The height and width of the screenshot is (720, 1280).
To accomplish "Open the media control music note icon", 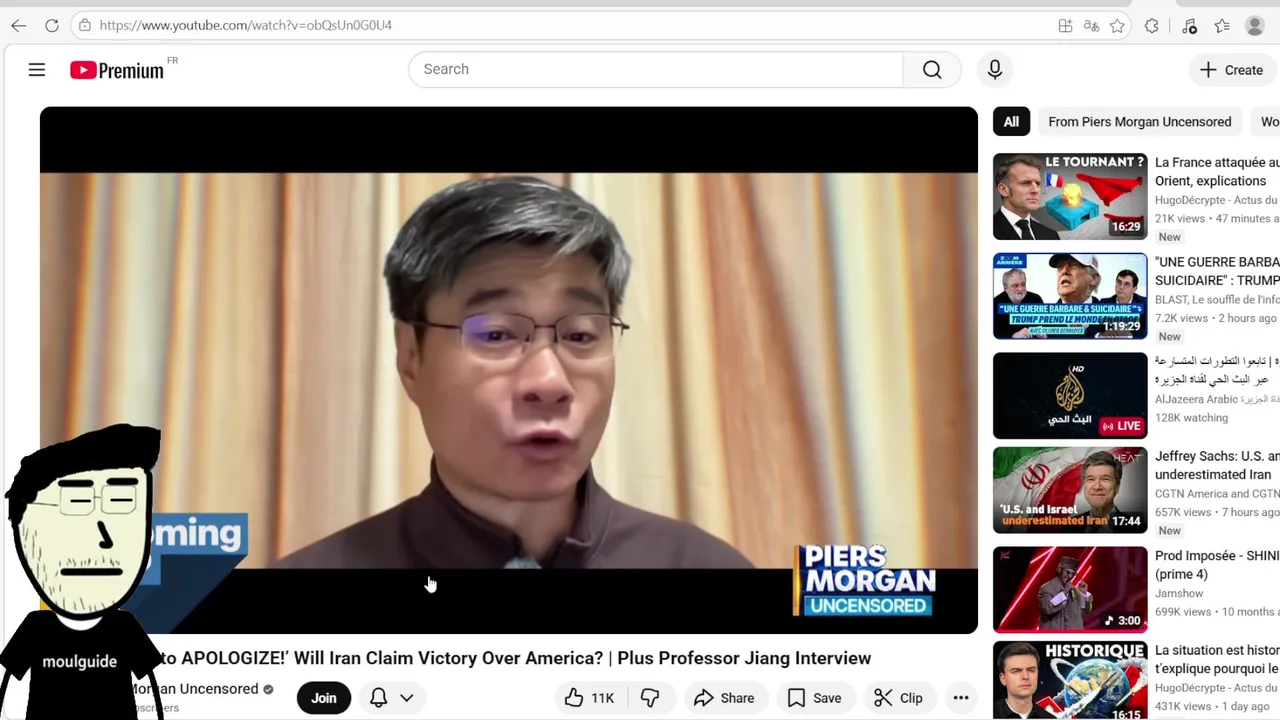I will [1189, 26].
